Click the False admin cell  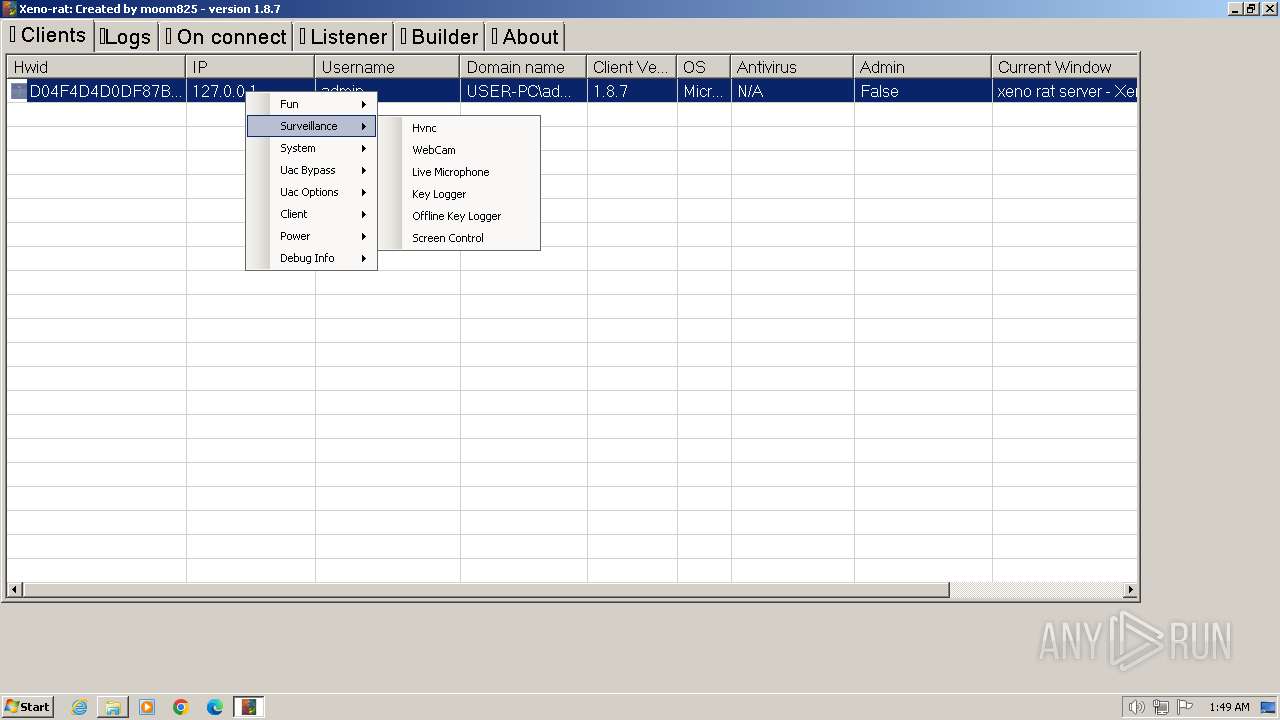click(x=923, y=91)
